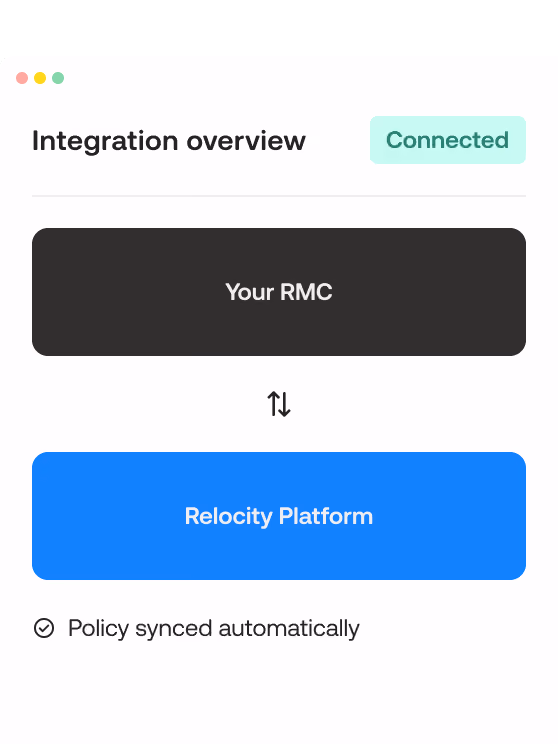Click the divider line below the header

click(279, 195)
